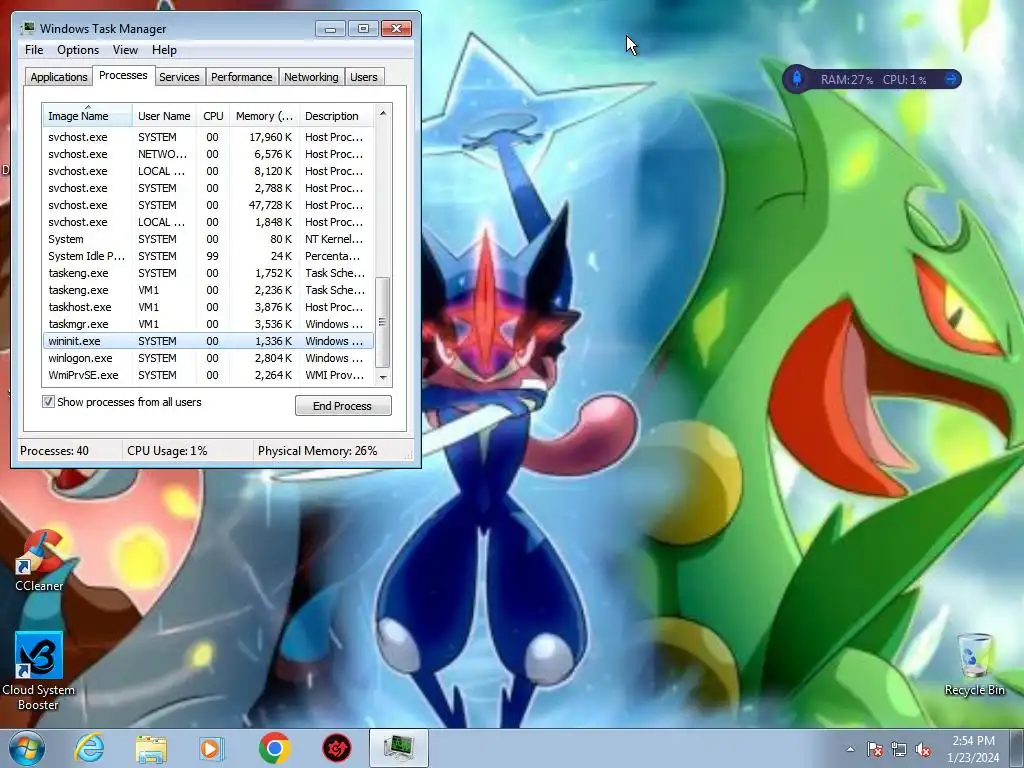
Task: Open the Recycle Bin icon
Action: 974,664
